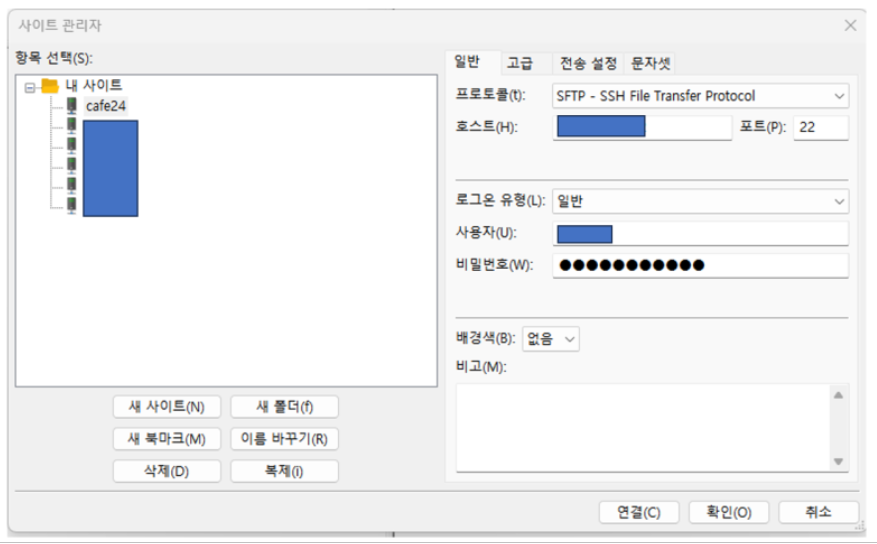Click the 새 북마크(M) button
Viewport: 877px width, 544px height.
[x=167, y=439]
